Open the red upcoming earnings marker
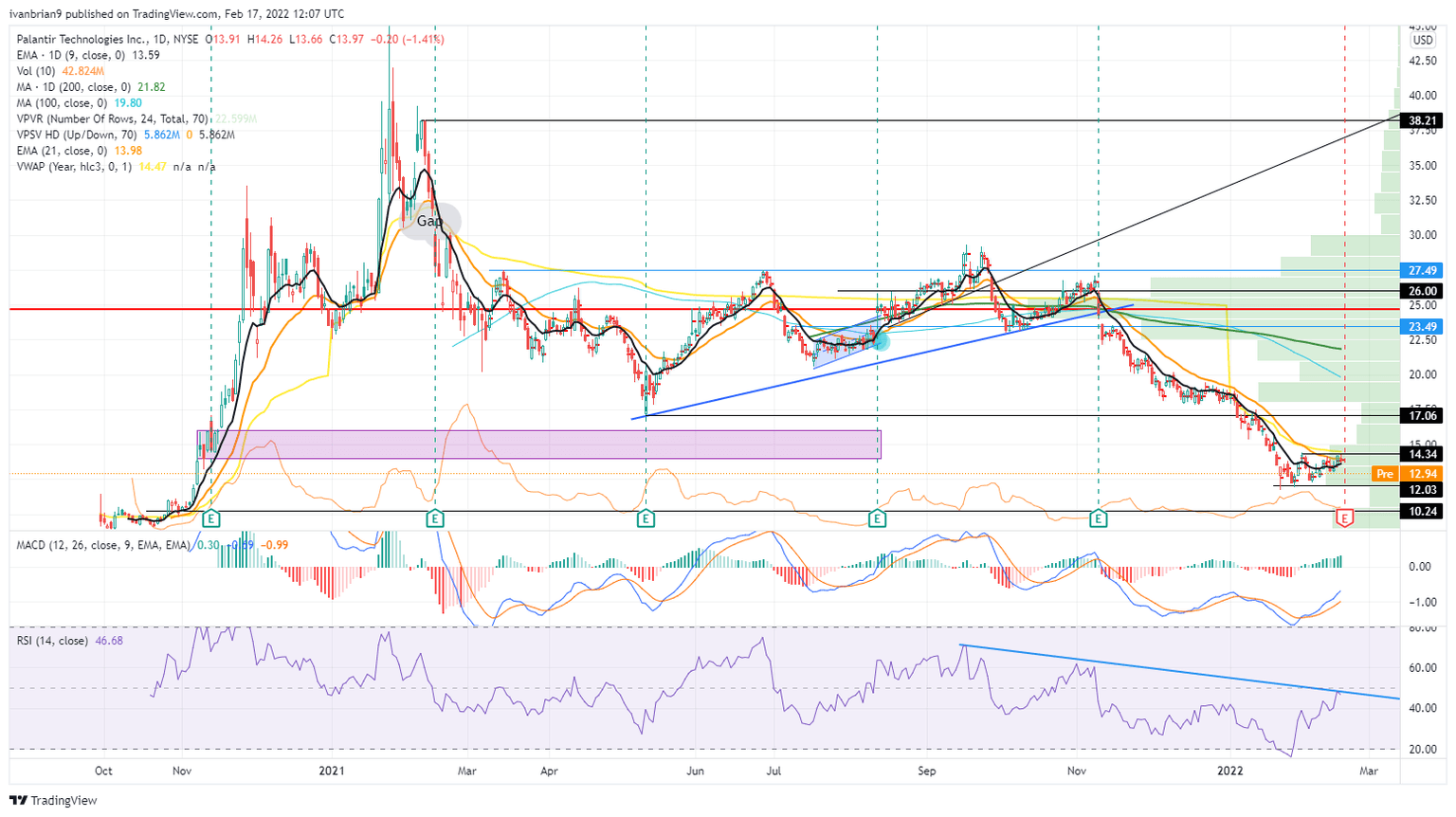This screenshot has width=1456, height=817. point(1345,518)
